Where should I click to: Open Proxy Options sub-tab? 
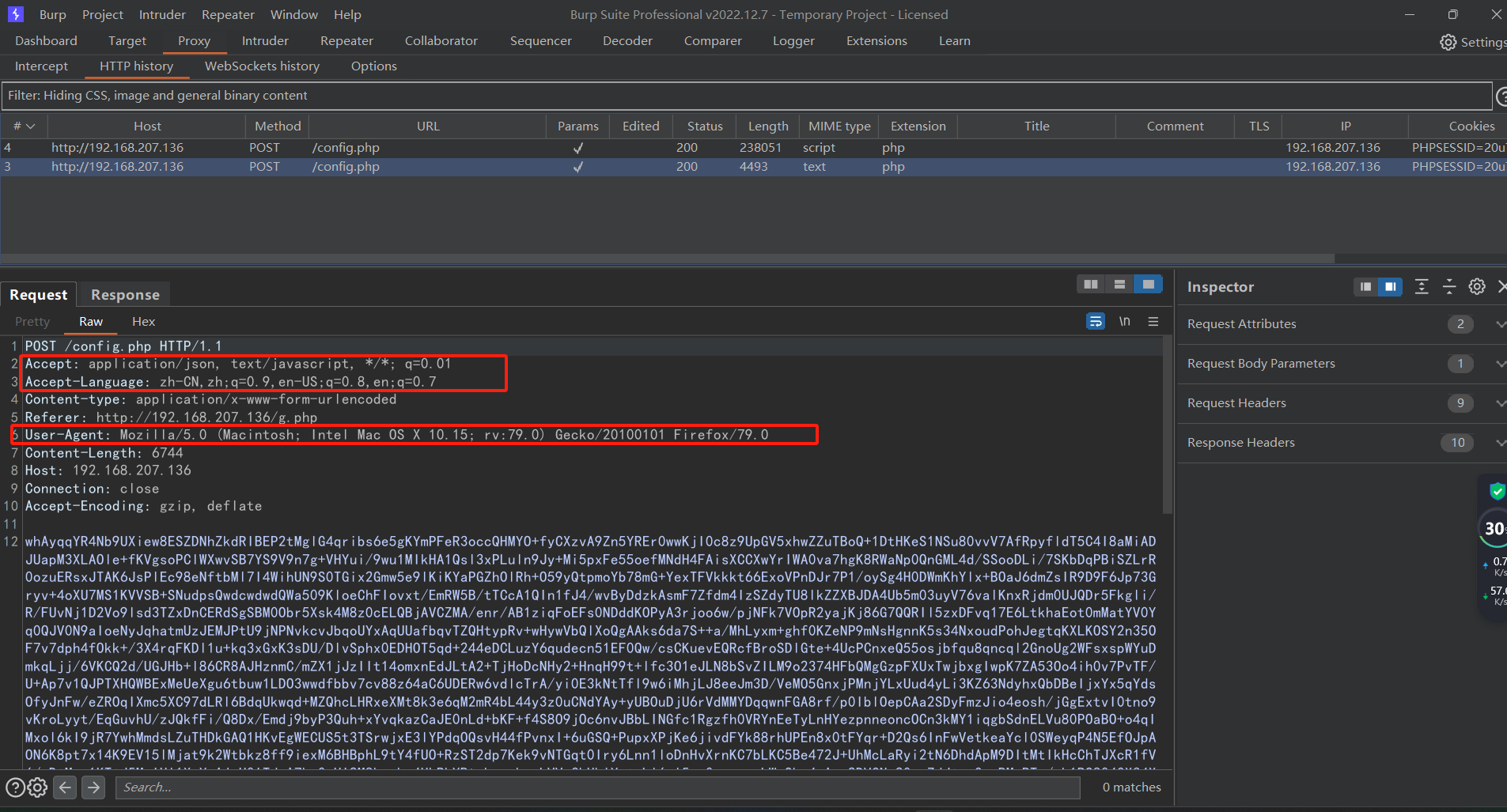[x=374, y=66]
